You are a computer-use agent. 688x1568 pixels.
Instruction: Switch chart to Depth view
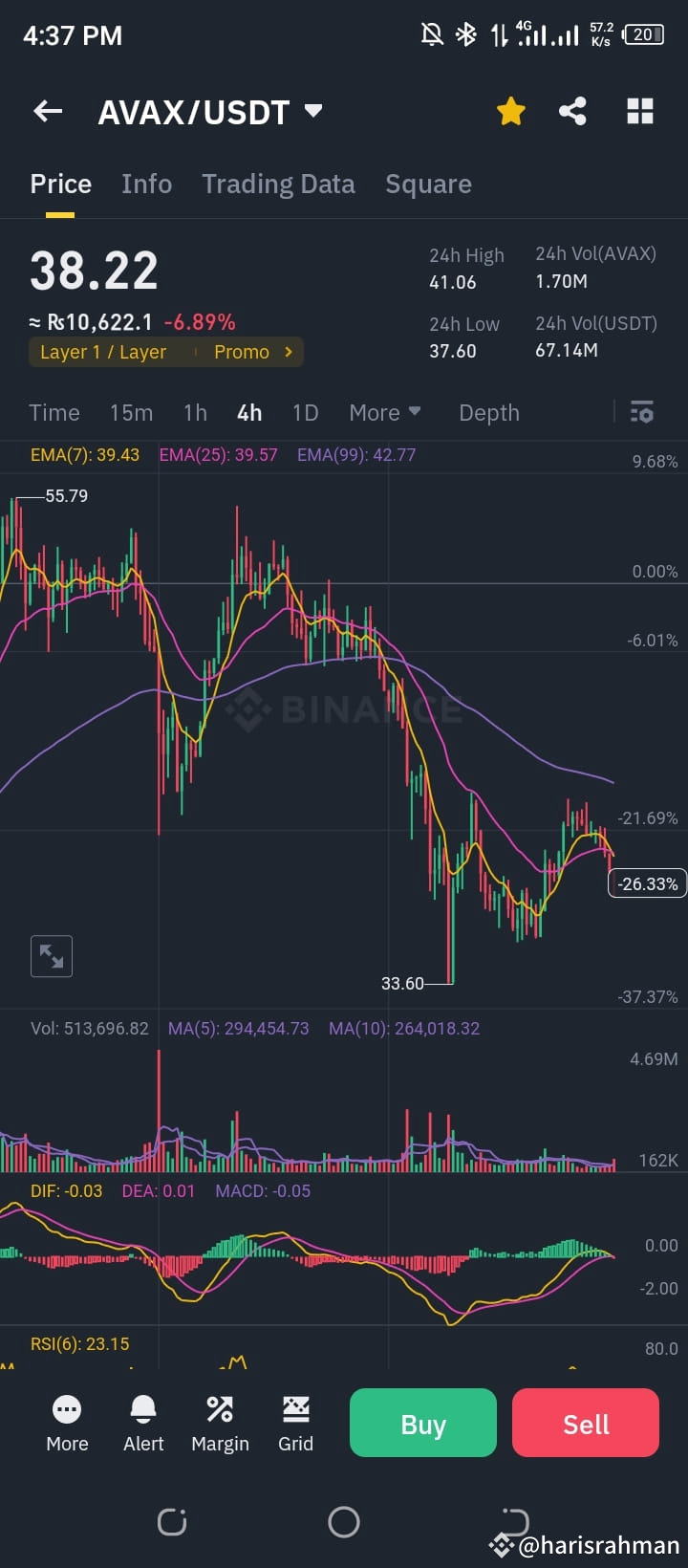(488, 412)
